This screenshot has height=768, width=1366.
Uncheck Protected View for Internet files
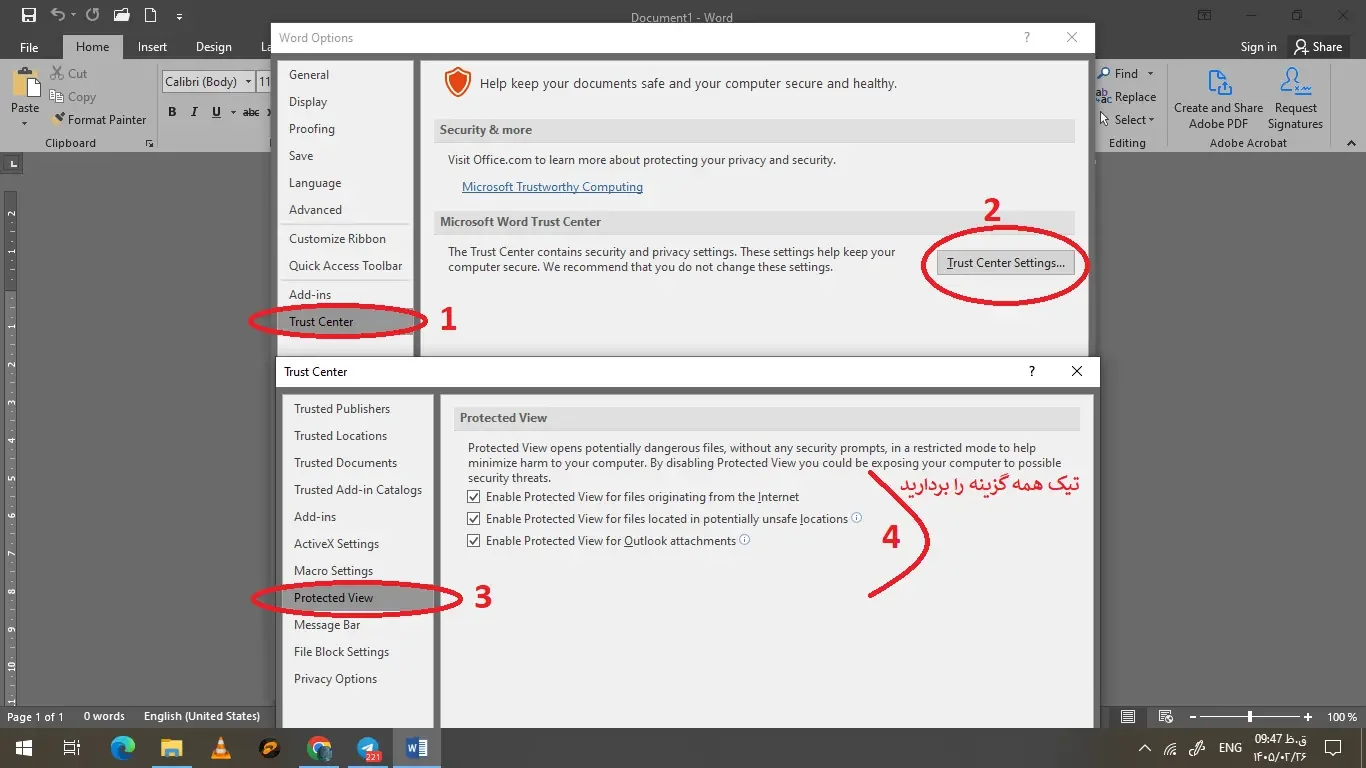(474, 497)
